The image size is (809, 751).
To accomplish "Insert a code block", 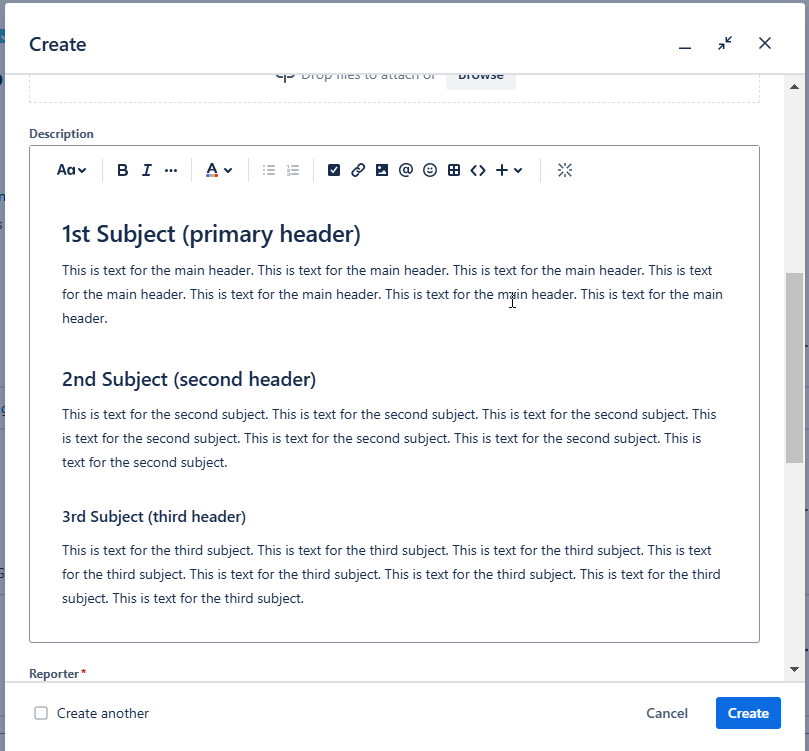I will click(x=477, y=170).
